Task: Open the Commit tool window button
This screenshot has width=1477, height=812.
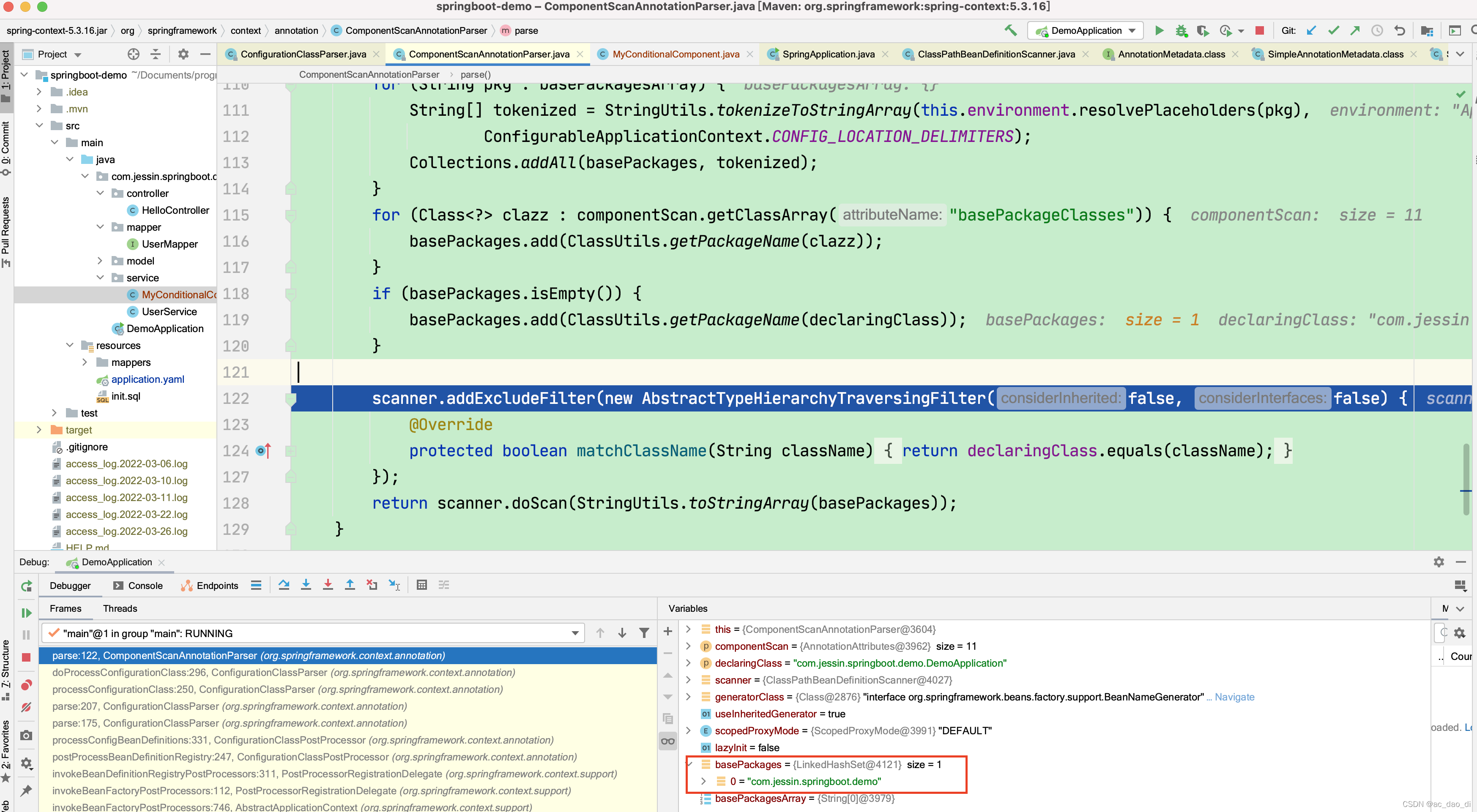Action: tap(6, 148)
